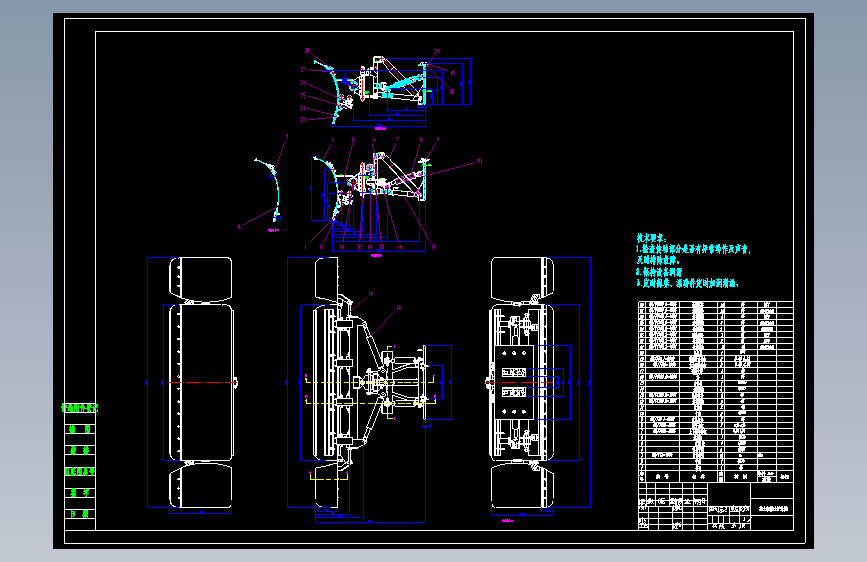Image resolution: width=867 pixels, height=562 pixels.
Task: Click the red centerline of left plan view
Action: click(x=201, y=382)
